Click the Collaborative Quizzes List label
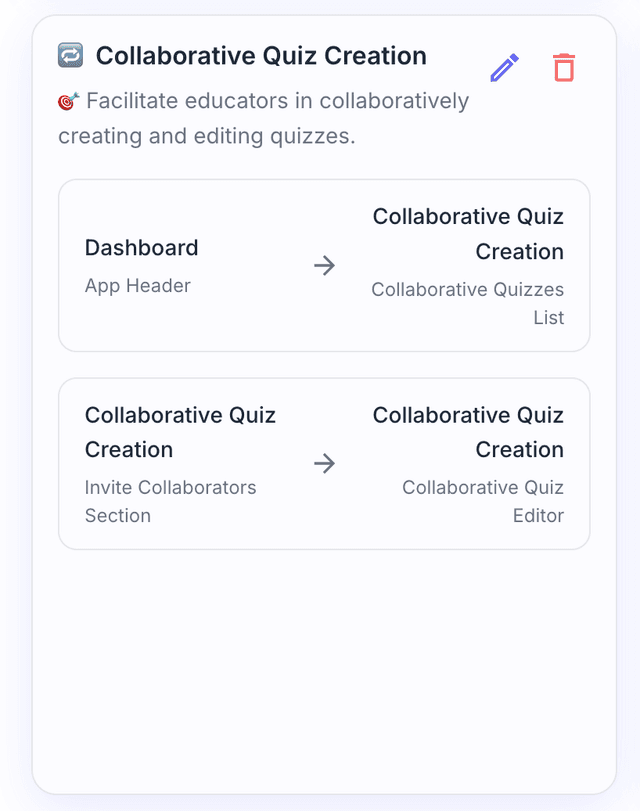 point(467,303)
